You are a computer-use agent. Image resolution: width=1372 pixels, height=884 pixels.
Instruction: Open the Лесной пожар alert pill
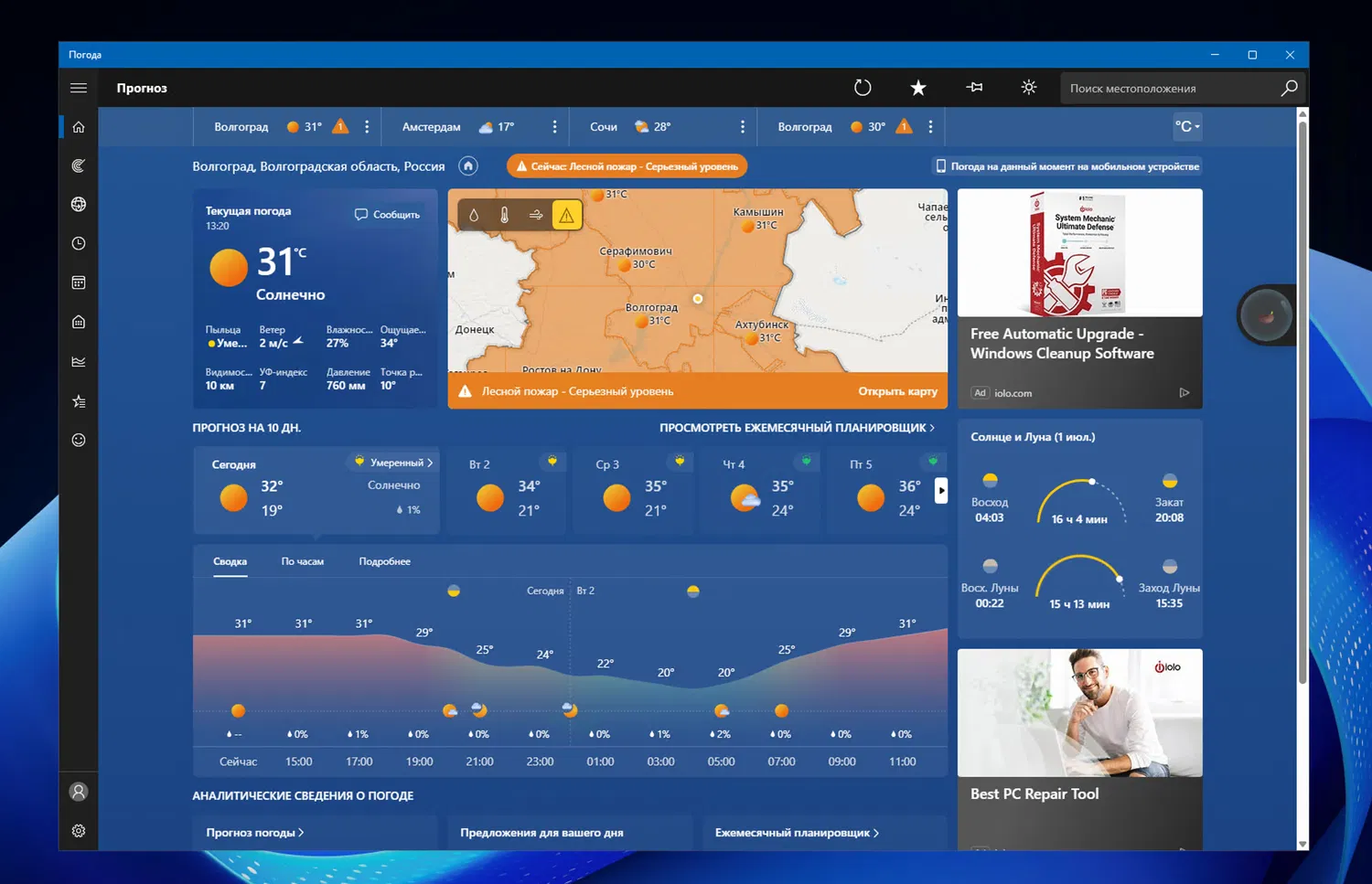click(627, 166)
